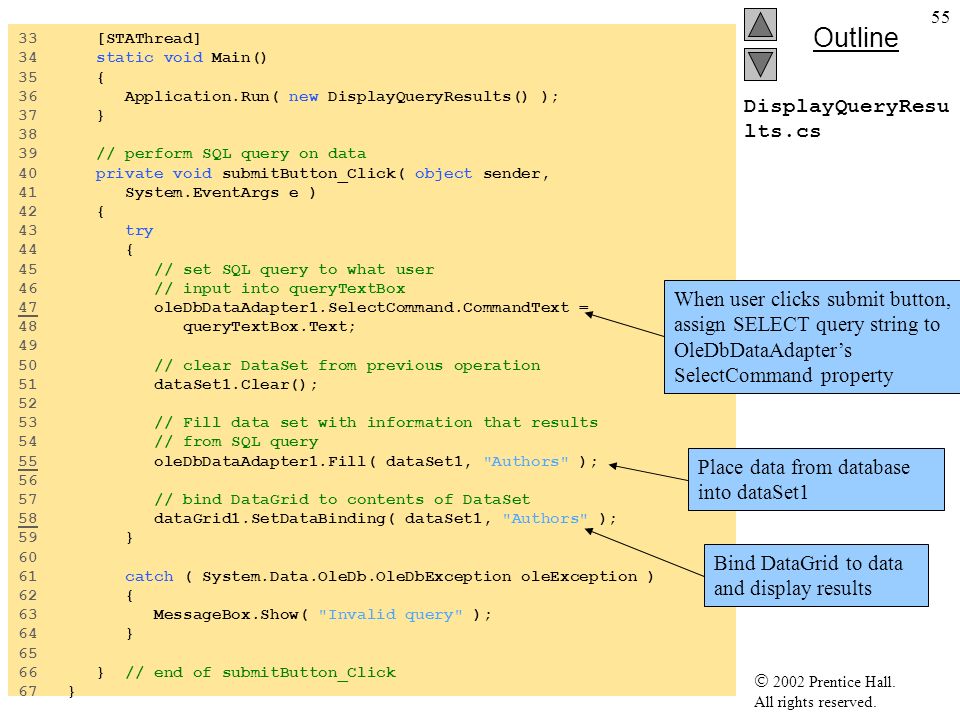Click callout 'Place data from database into dataSet1'

click(816, 479)
